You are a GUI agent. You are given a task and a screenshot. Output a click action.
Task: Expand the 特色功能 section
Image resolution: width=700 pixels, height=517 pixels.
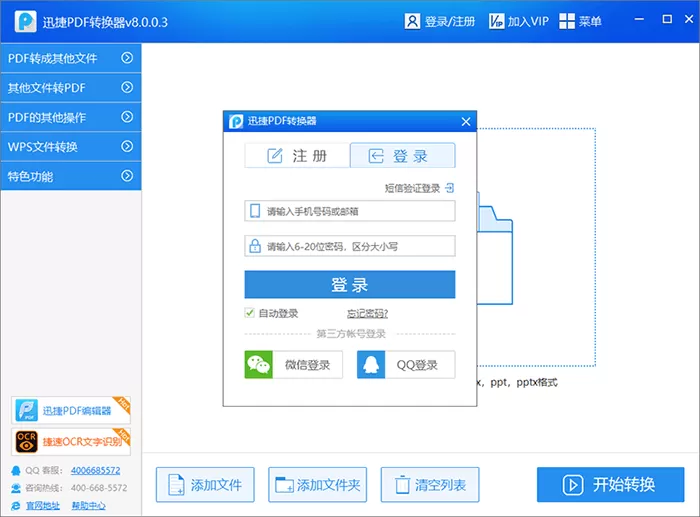click(71, 176)
